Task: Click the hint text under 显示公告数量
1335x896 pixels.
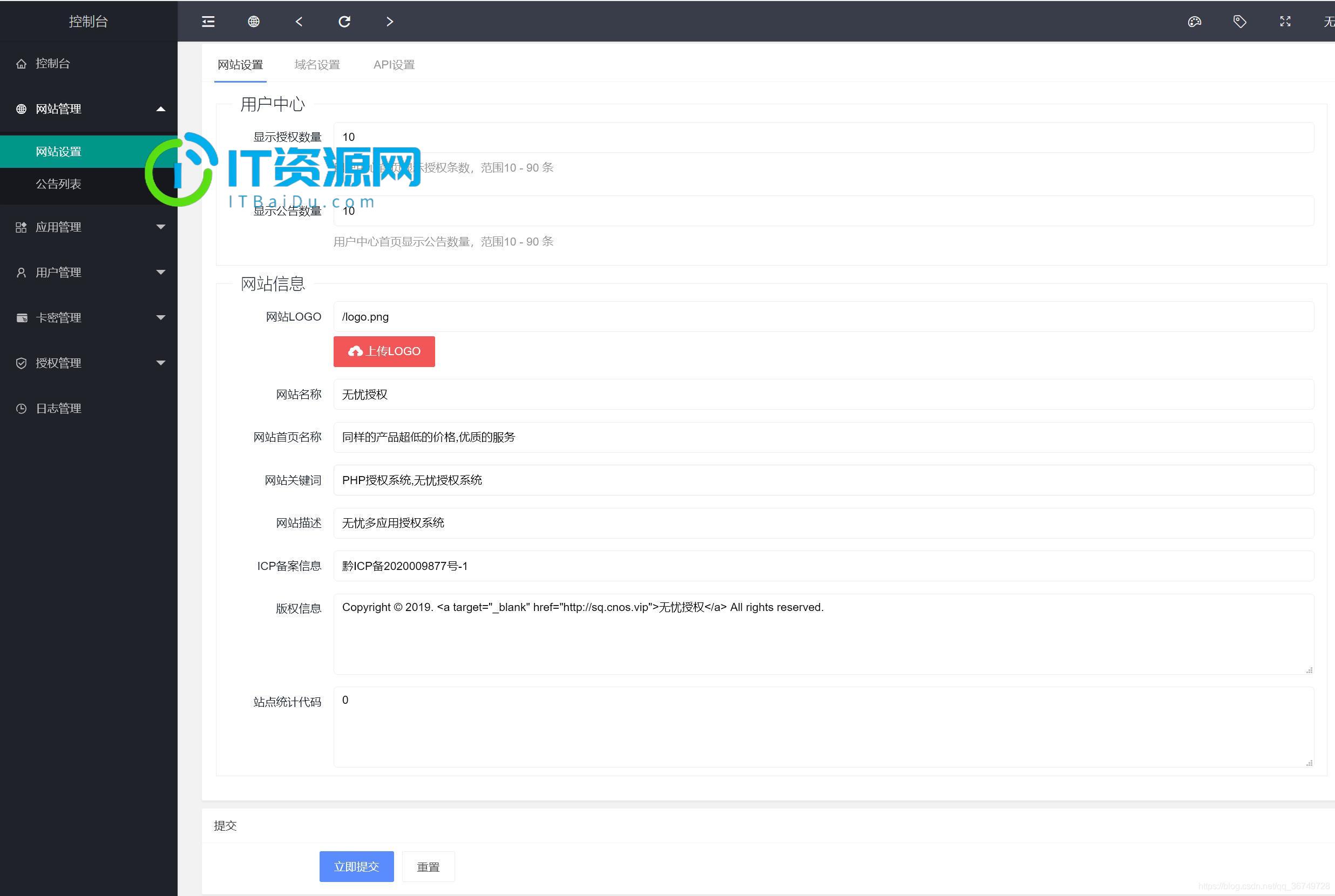Action: tap(444, 242)
